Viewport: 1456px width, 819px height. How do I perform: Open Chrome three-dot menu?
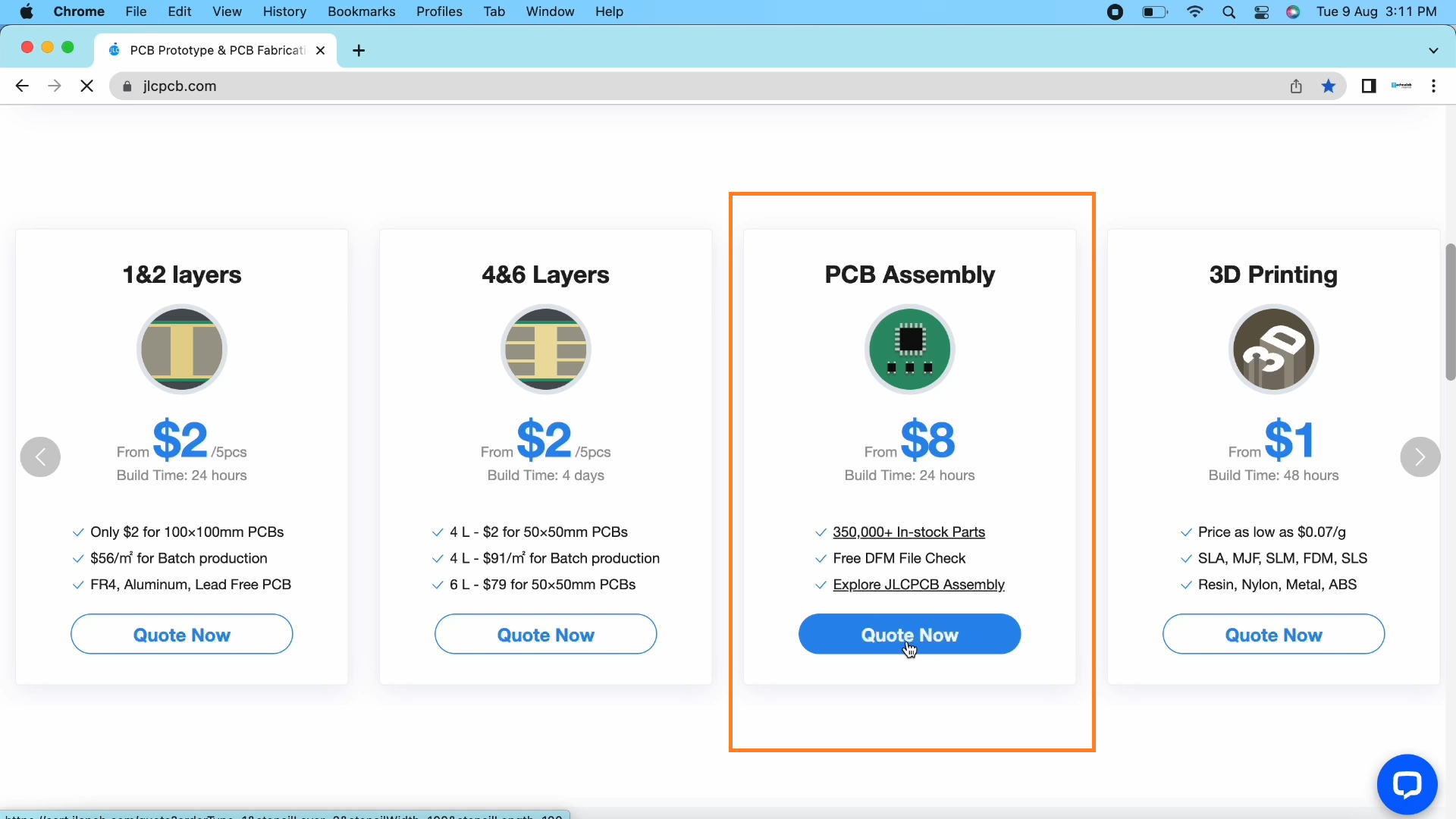coord(1433,86)
